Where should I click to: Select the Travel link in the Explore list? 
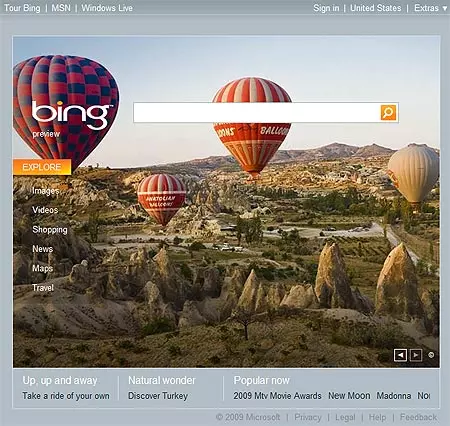pos(43,288)
